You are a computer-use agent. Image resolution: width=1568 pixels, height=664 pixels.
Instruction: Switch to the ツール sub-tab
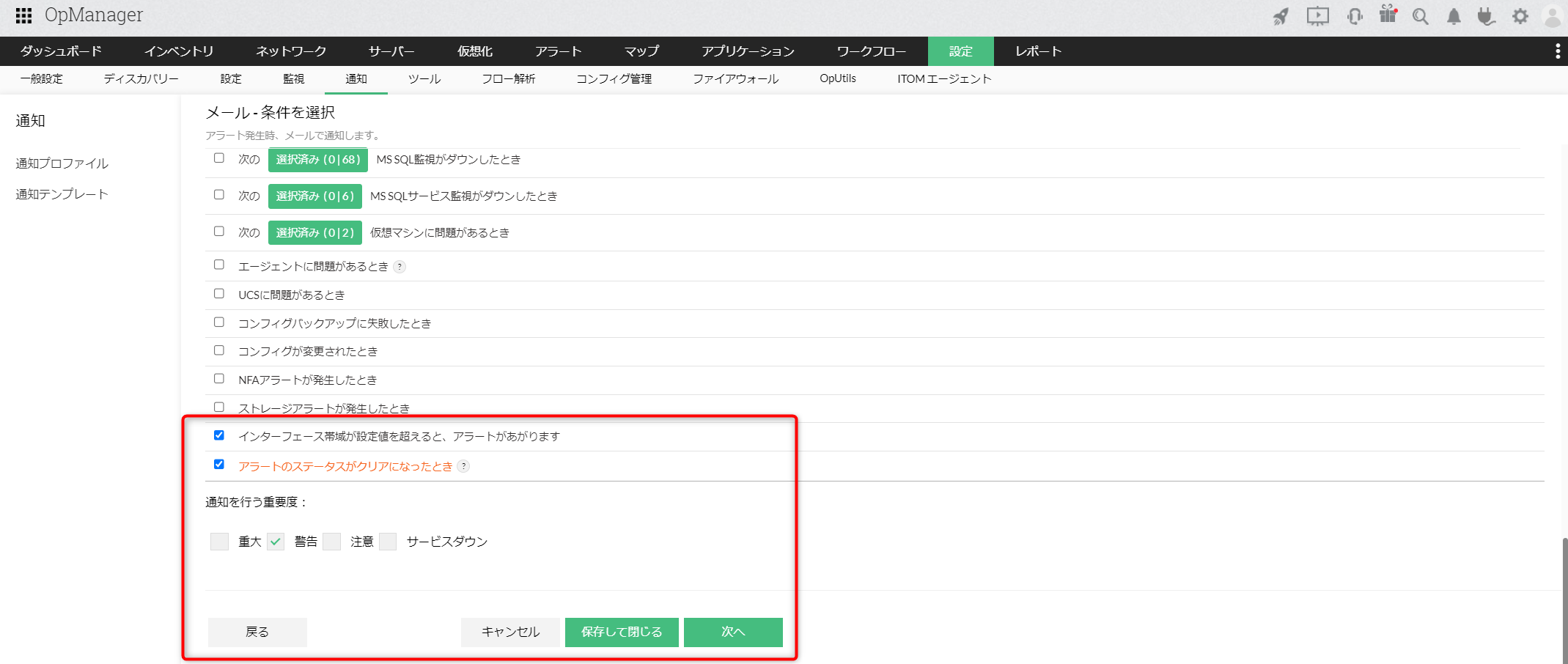(x=424, y=79)
